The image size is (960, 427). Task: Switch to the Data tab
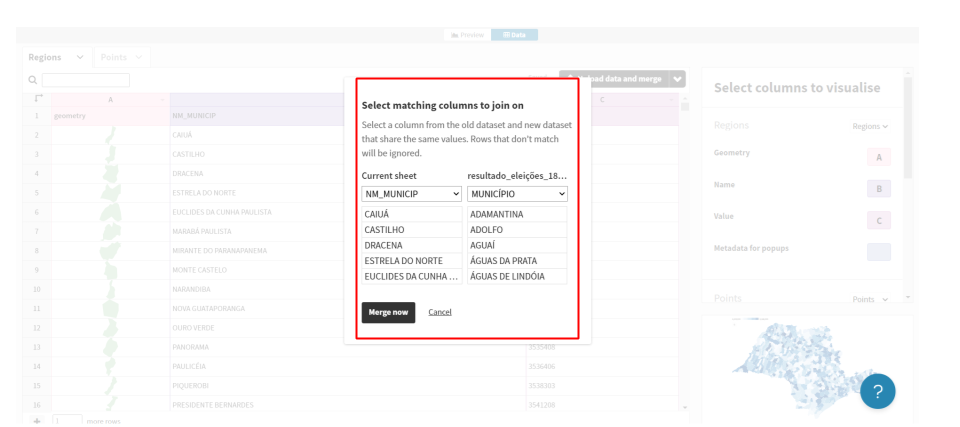click(515, 35)
